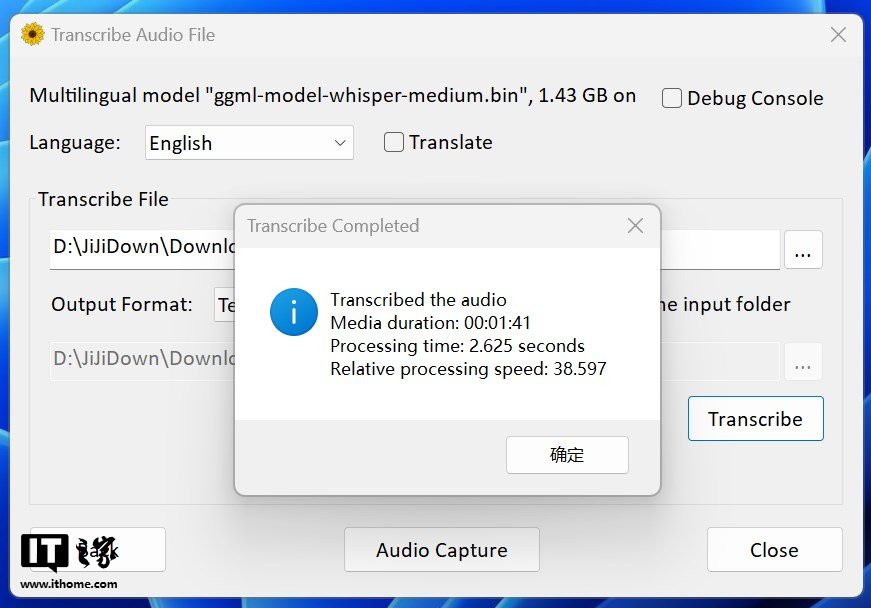
Task: Close the Transcribe Audio File window
Action: tap(838, 35)
